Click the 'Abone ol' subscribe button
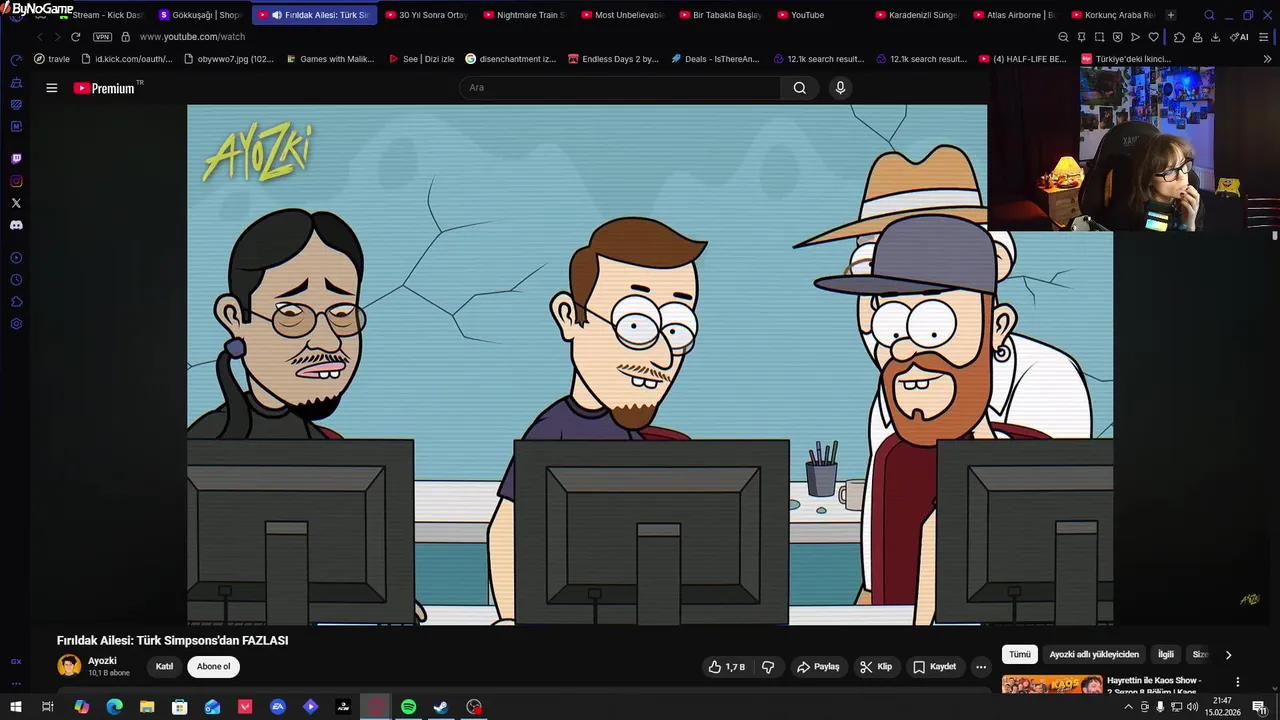This screenshot has height=720, width=1280. point(213,667)
